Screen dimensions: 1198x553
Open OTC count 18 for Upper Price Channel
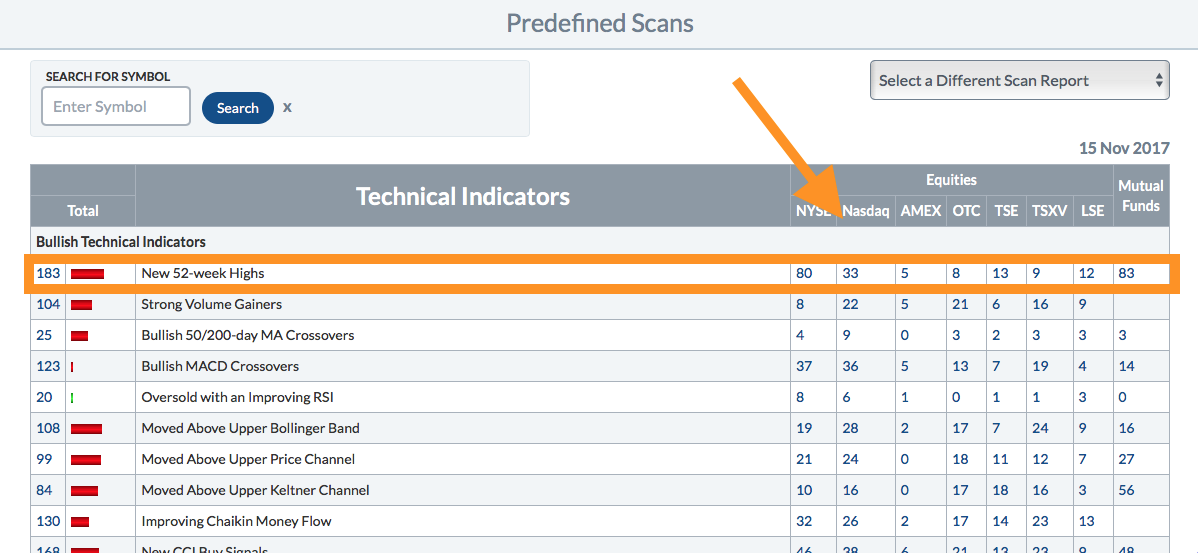(x=960, y=459)
